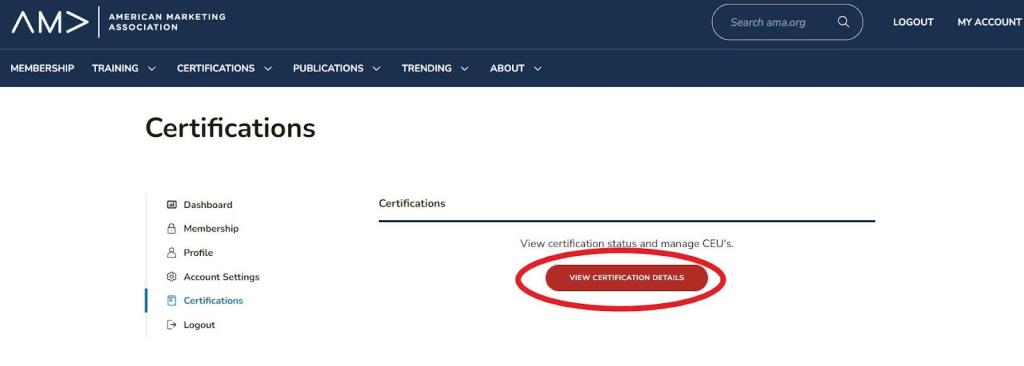Open the Publications nav menu

point(328,68)
